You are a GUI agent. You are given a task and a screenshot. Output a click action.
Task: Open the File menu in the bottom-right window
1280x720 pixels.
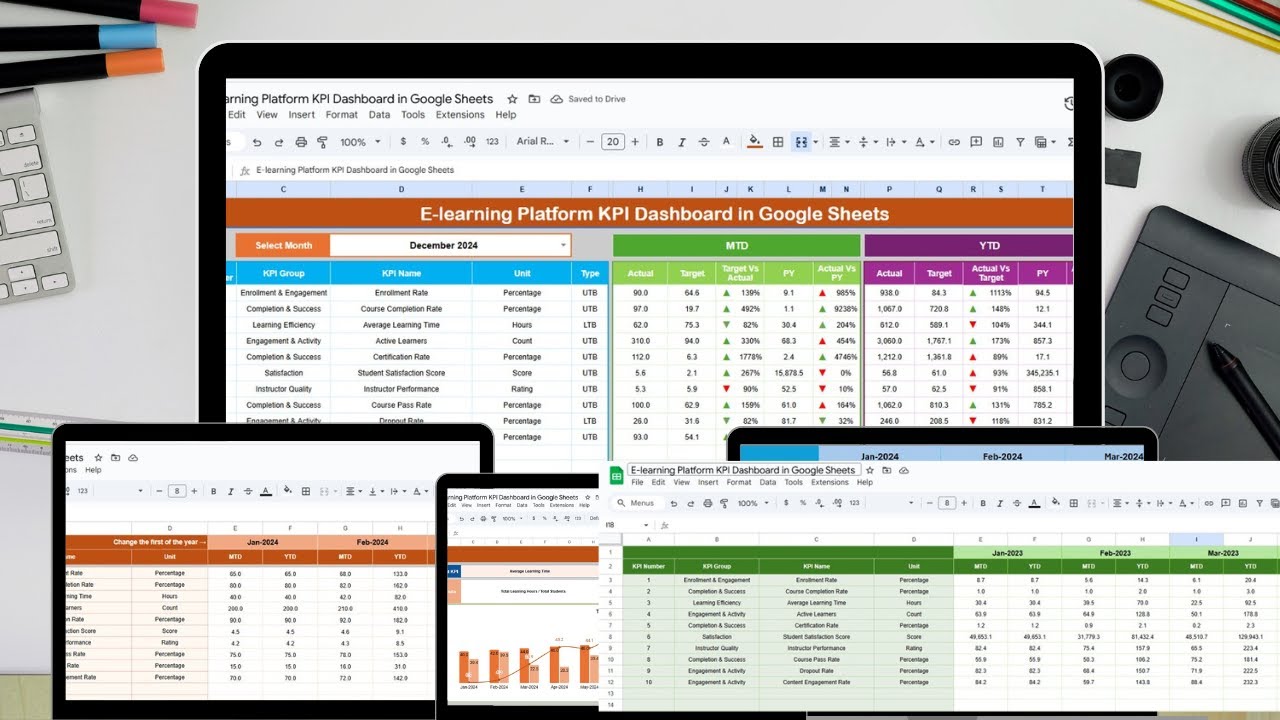point(637,483)
